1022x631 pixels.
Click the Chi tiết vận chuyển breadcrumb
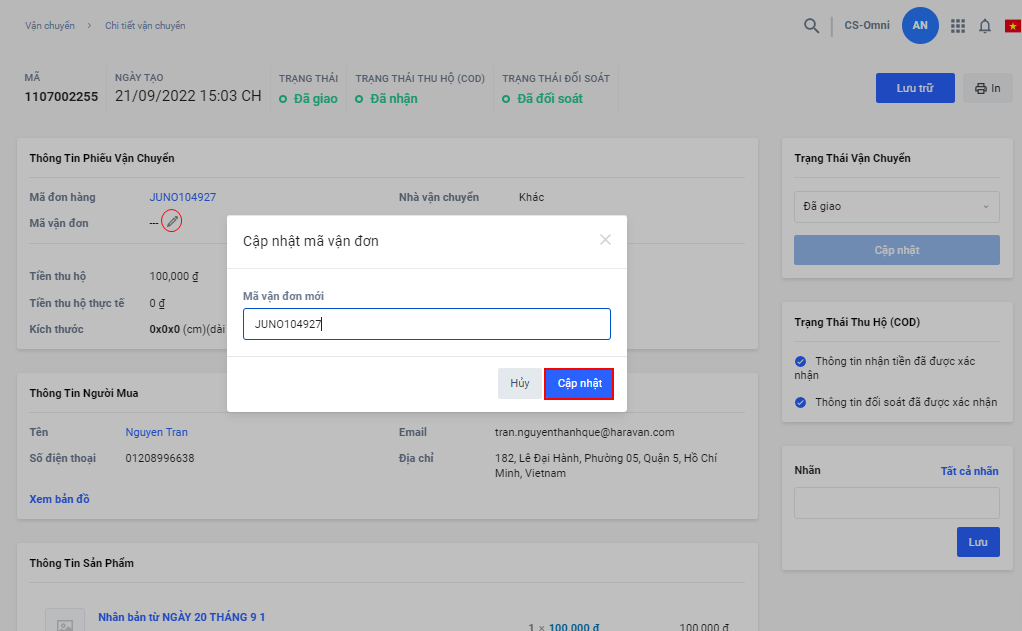(x=145, y=25)
